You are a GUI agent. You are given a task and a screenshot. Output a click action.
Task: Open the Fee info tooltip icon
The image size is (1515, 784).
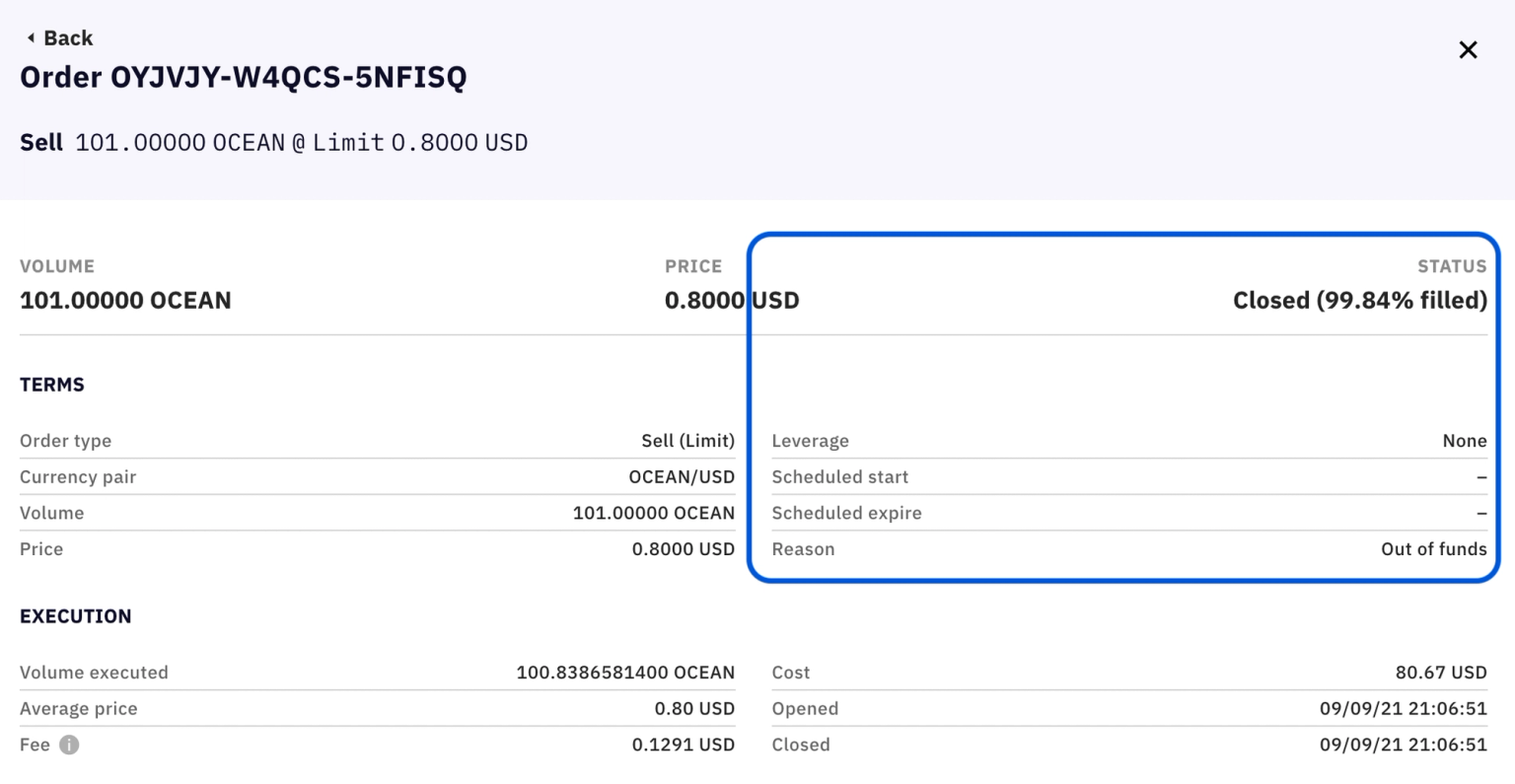[67, 746]
